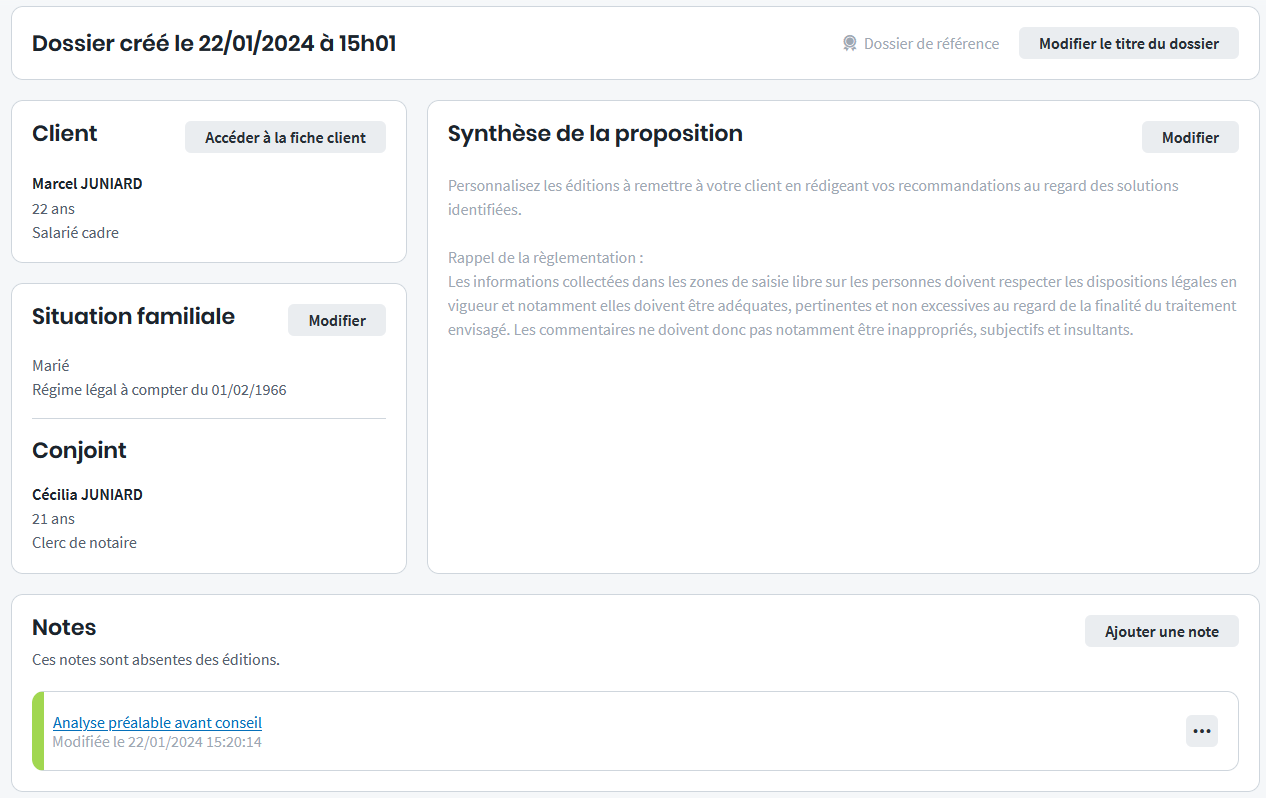Image resolution: width=1266 pixels, height=798 pixels.
Task: Click Modifier le titre du dossier
Action: (x=1128, y=43)
